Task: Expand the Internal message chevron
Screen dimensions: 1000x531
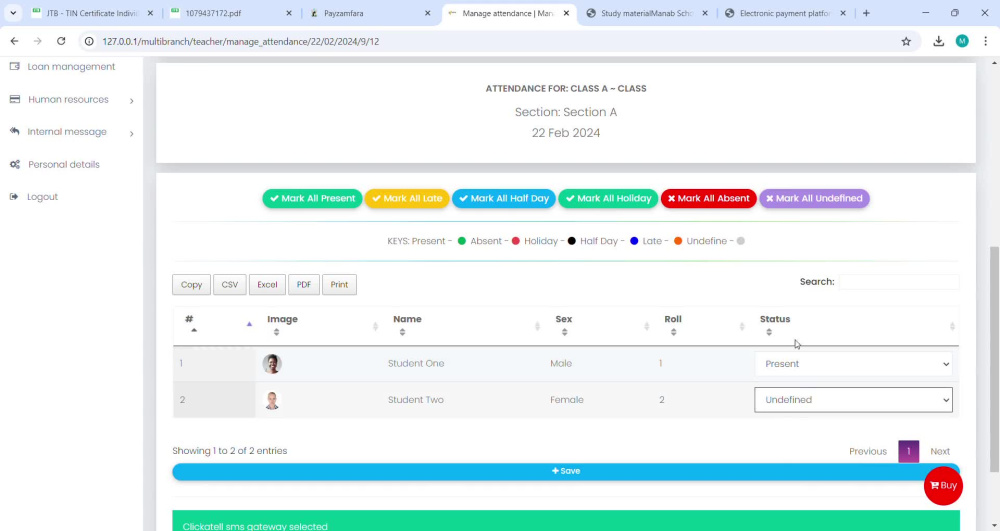Action: (x=131, y=133)
